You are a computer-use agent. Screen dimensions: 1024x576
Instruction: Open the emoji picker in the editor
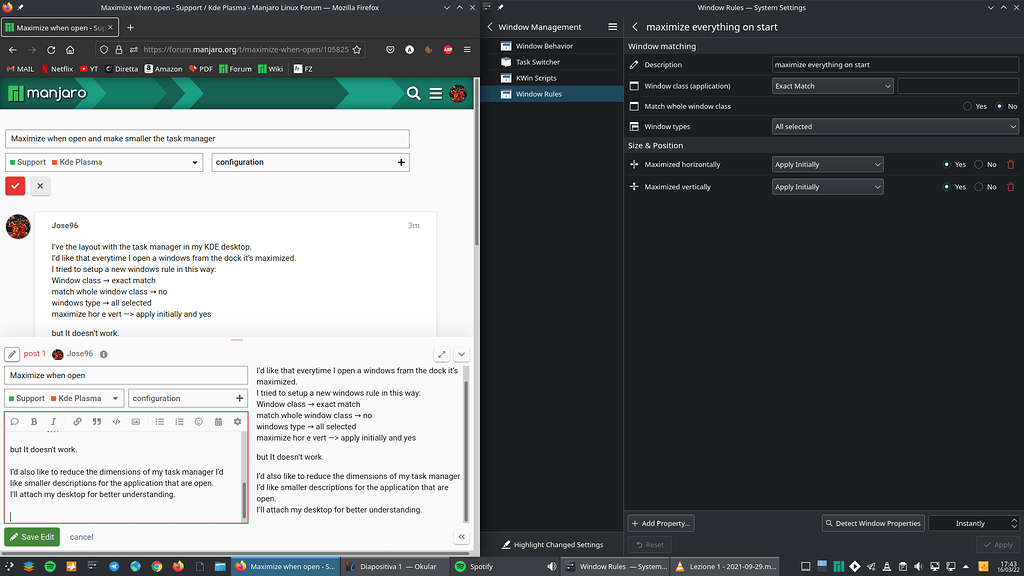coord(199,421)
